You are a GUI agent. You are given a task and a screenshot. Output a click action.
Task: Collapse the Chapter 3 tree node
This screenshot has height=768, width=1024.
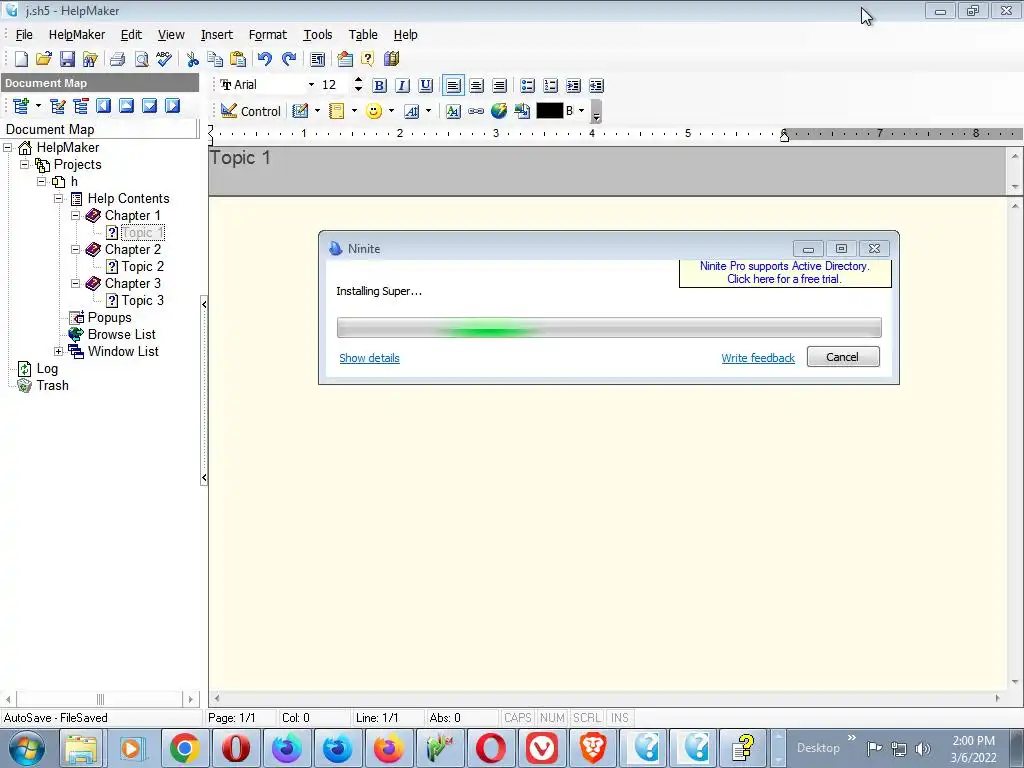[x=76, y=283]
